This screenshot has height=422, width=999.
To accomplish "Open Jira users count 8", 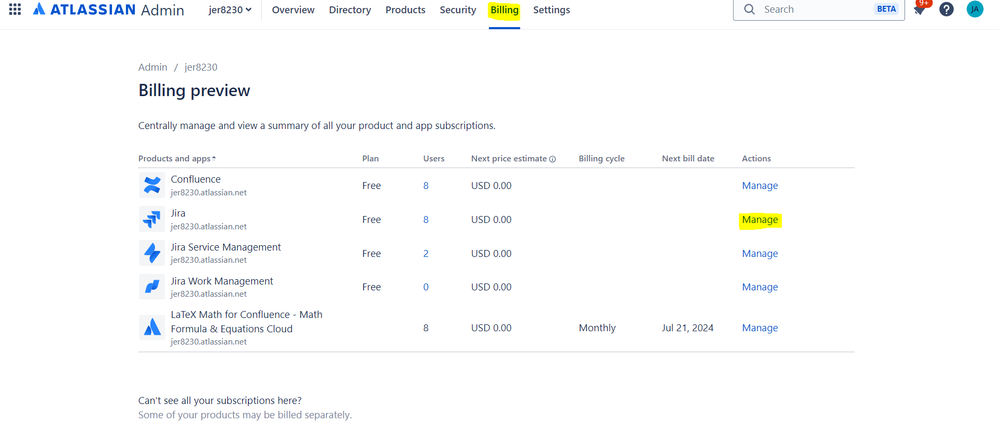I will (426, 219).
